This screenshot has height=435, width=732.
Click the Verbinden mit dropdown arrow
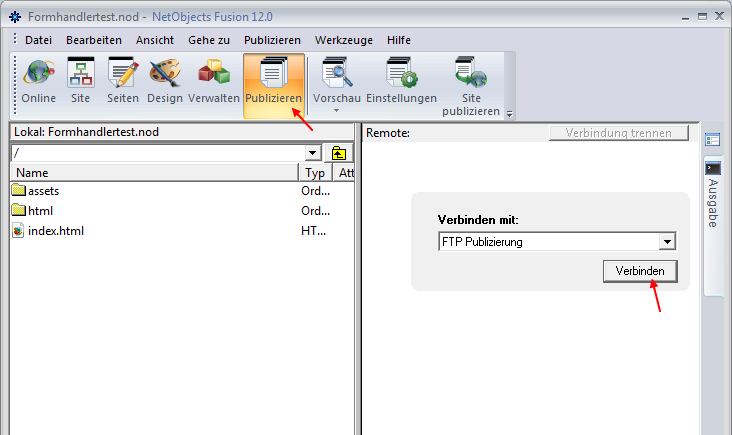pyautogui.click(x=667, y=242)
